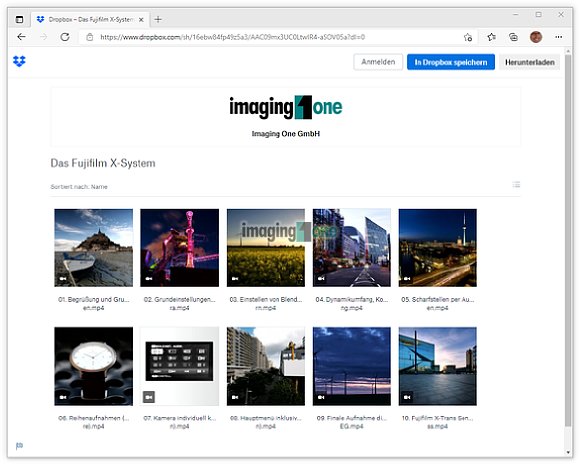Open the user profile avatar
The width and height of the screenshot is (580, 464).
tap(536, 37)
